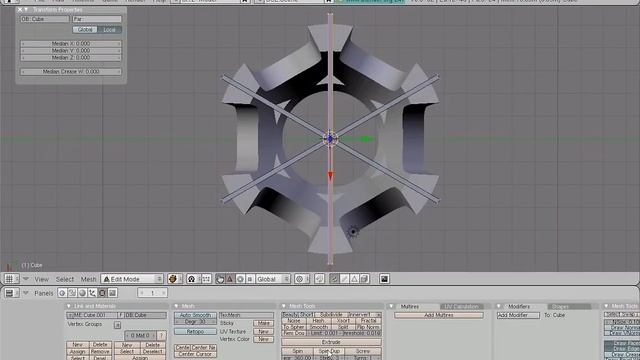Click the Screw button

363,351
